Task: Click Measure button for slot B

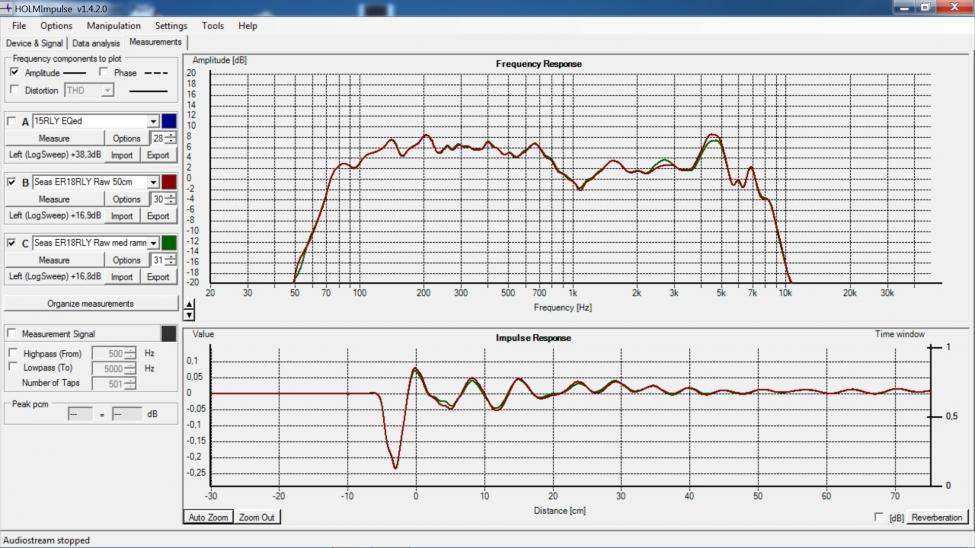Action: pyautogui.click(x=54, y=199)
